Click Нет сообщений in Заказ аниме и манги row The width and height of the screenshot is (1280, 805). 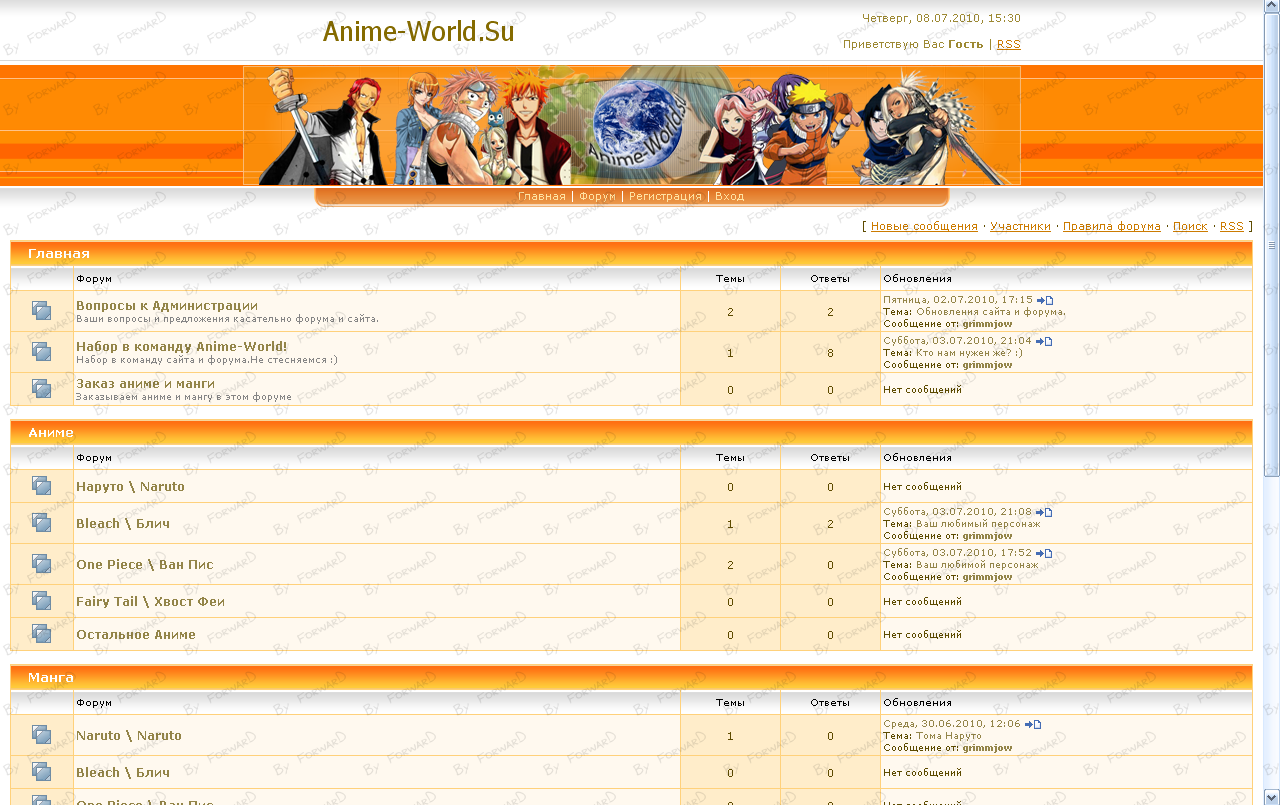click(x=922, y=390)
